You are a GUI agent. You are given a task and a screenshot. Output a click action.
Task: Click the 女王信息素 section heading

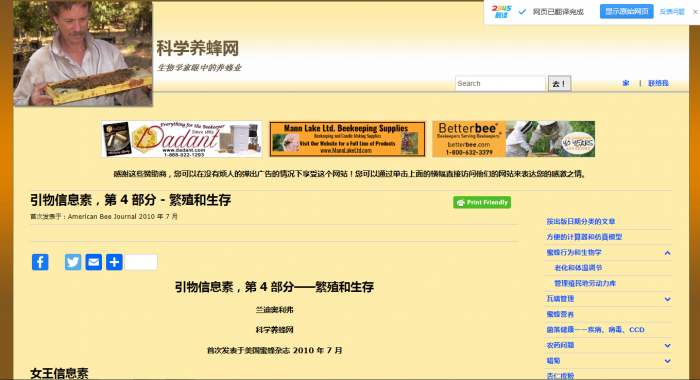pos(59,373)
